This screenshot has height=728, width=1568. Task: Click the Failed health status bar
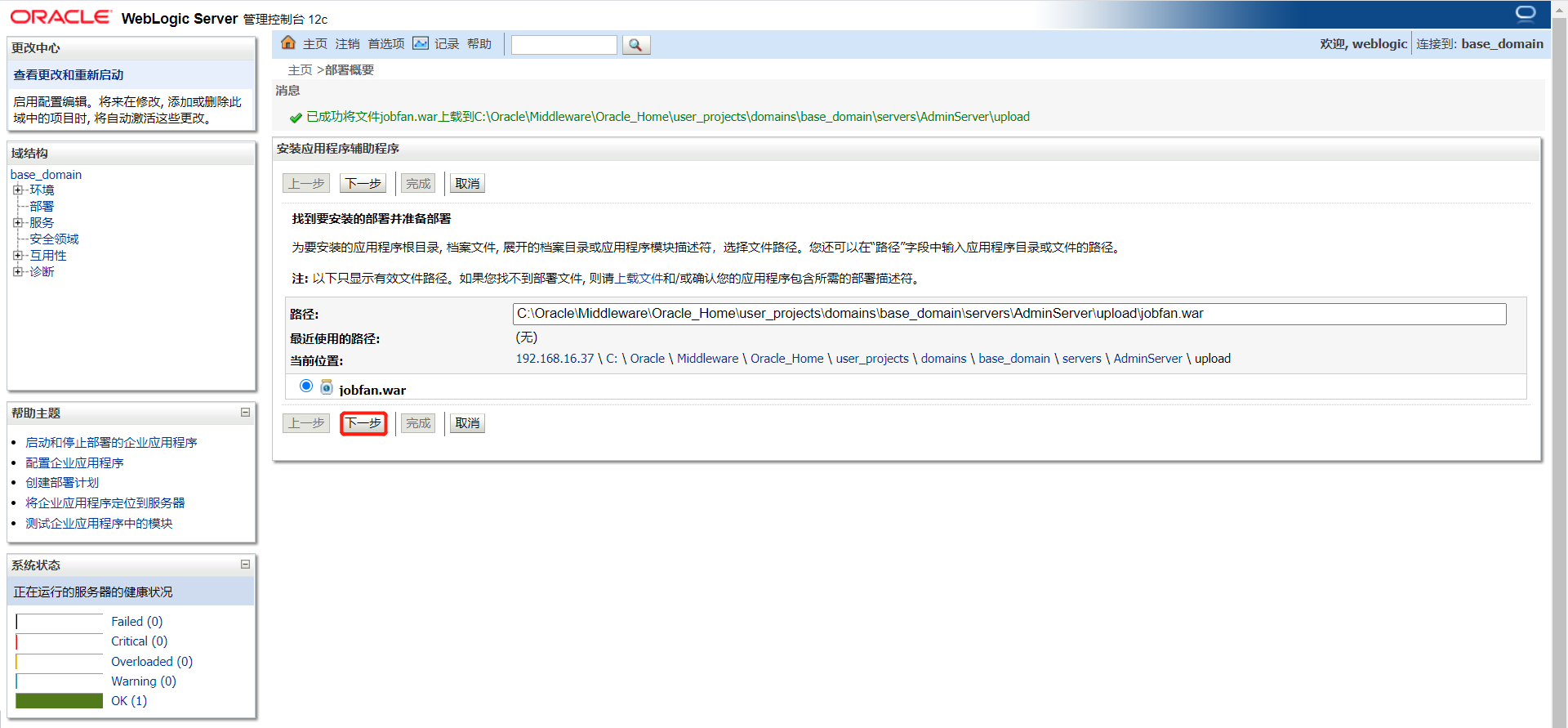[60, 622]
